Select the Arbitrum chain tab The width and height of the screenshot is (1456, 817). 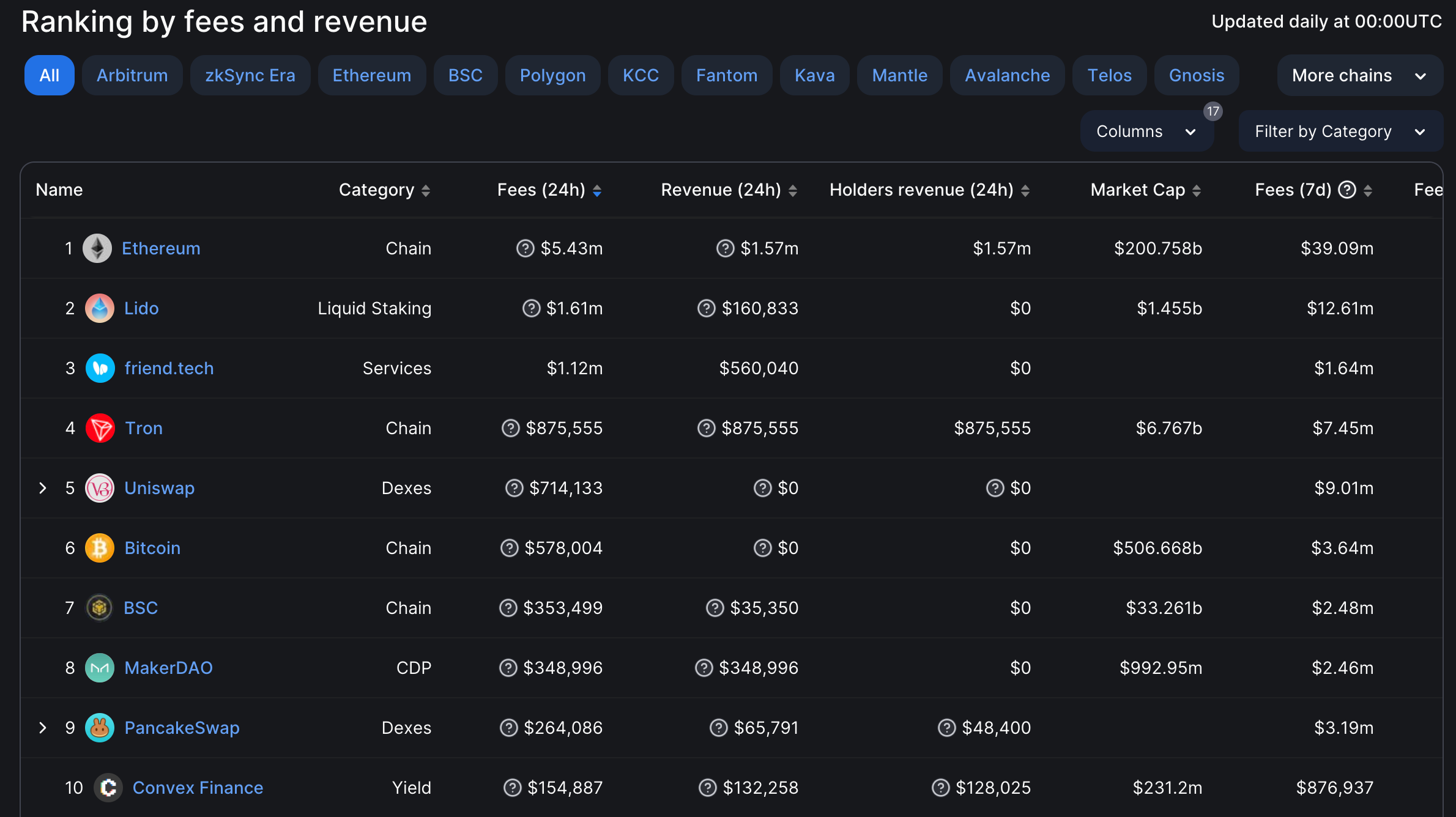pyautogui.click(x=132, y=75)
